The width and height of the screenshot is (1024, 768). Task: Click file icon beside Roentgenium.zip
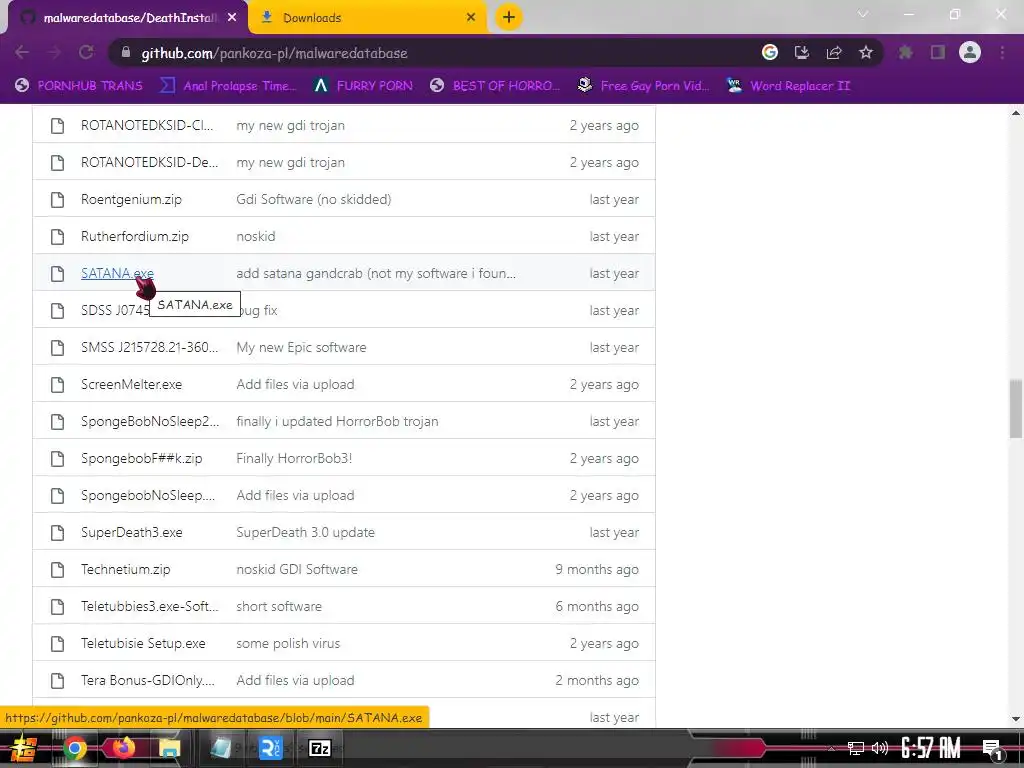pos(57,199)
